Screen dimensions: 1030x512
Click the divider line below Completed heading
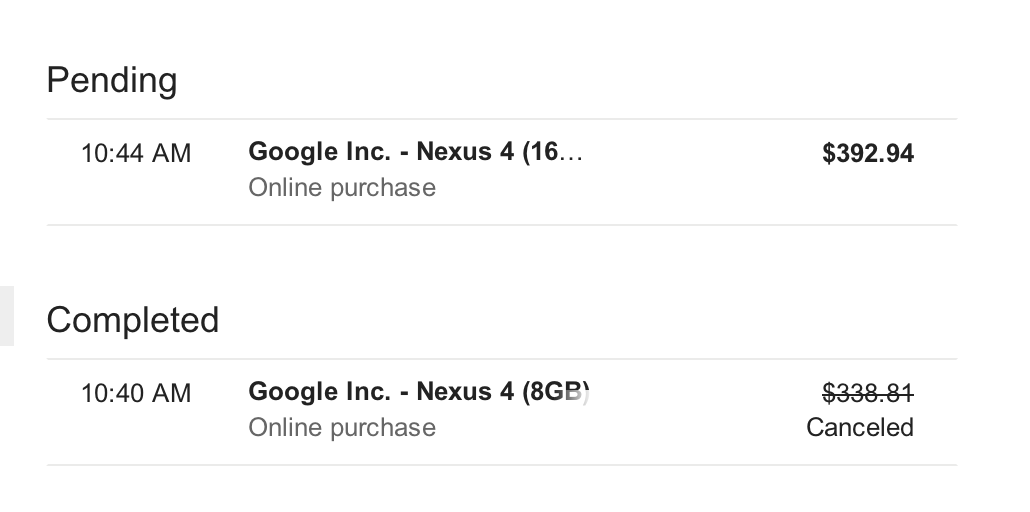point(500,359)
